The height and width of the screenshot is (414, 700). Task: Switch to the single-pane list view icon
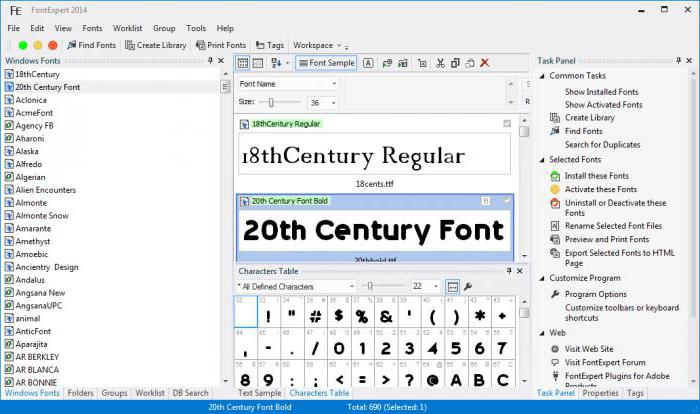(258, 63)
